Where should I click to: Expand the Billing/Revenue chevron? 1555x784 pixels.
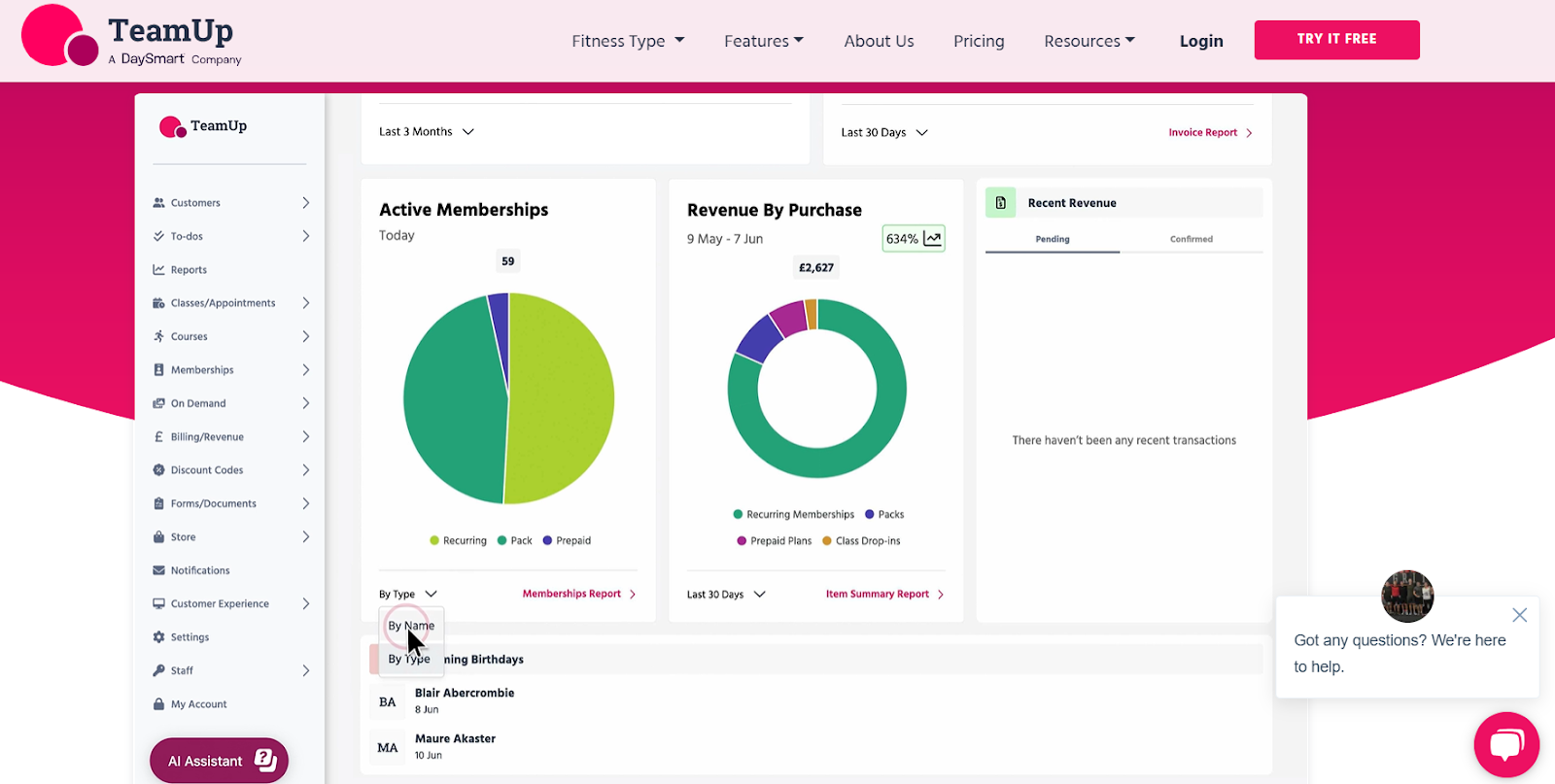coord(306,437)
